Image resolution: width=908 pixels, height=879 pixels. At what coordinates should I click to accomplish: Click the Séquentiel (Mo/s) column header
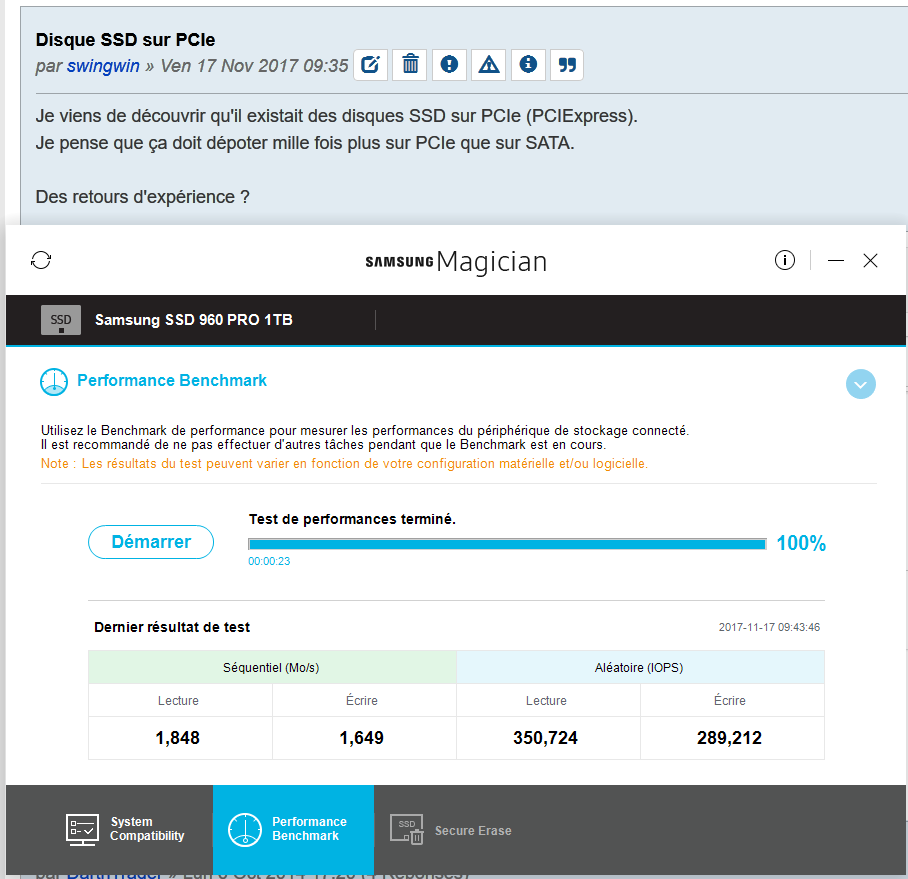click(272, 667)
